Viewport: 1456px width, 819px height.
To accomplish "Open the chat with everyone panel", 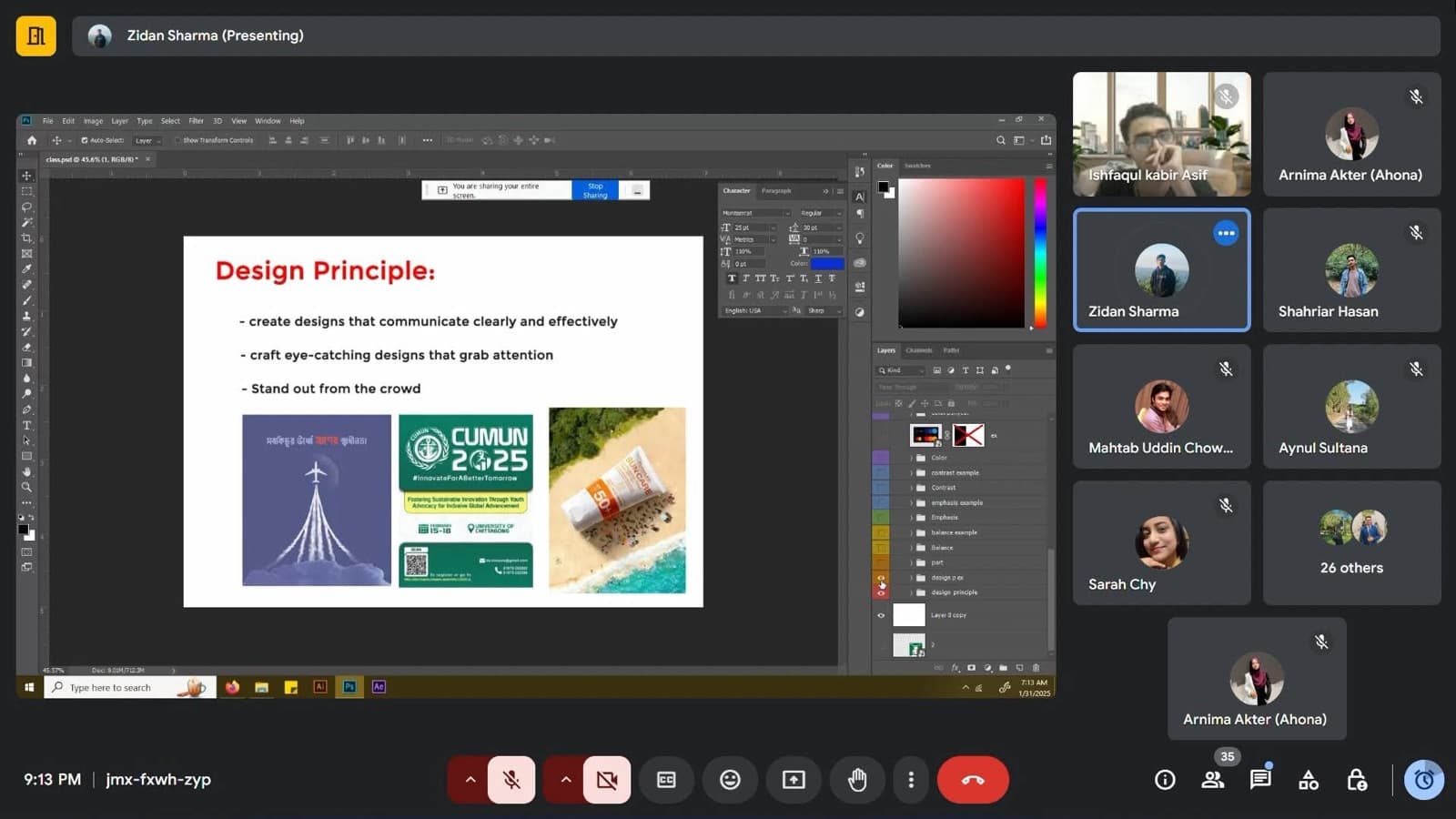I will pyautogui.click(x=1260, y=779).
